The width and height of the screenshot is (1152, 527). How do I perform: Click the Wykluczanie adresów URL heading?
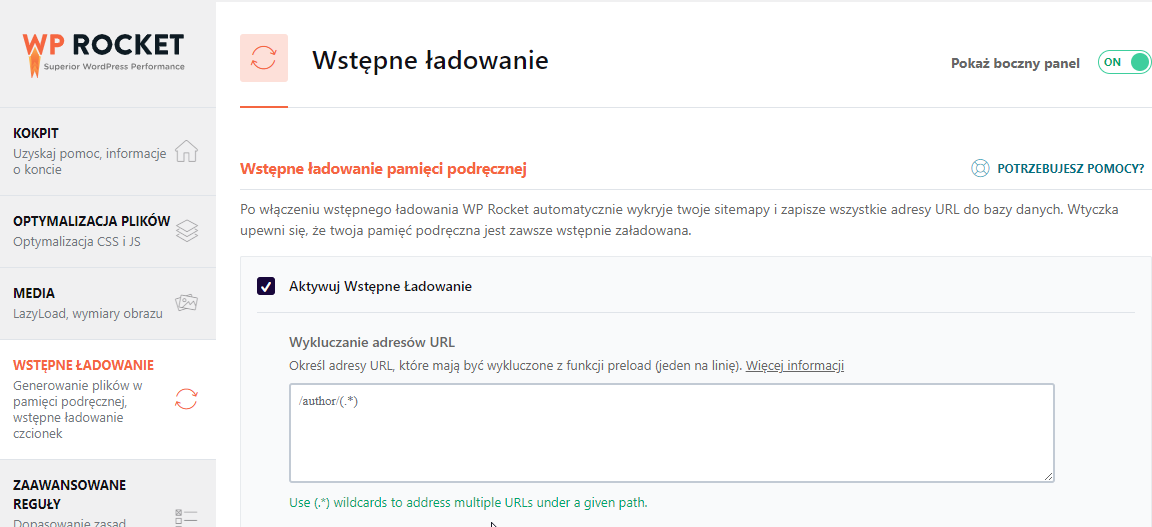pos(372,342)
